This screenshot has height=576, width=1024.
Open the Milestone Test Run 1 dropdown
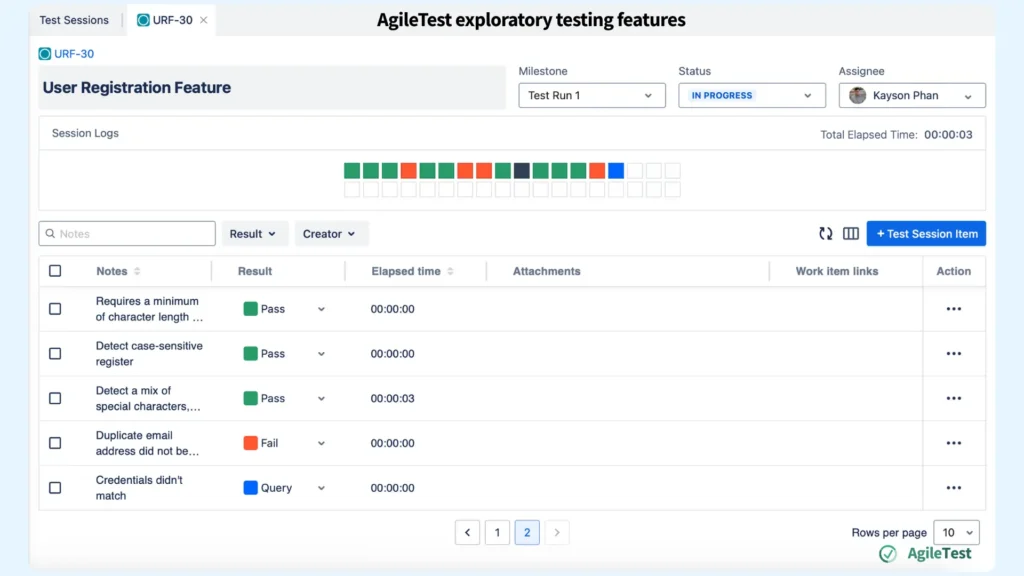(592, 95)
